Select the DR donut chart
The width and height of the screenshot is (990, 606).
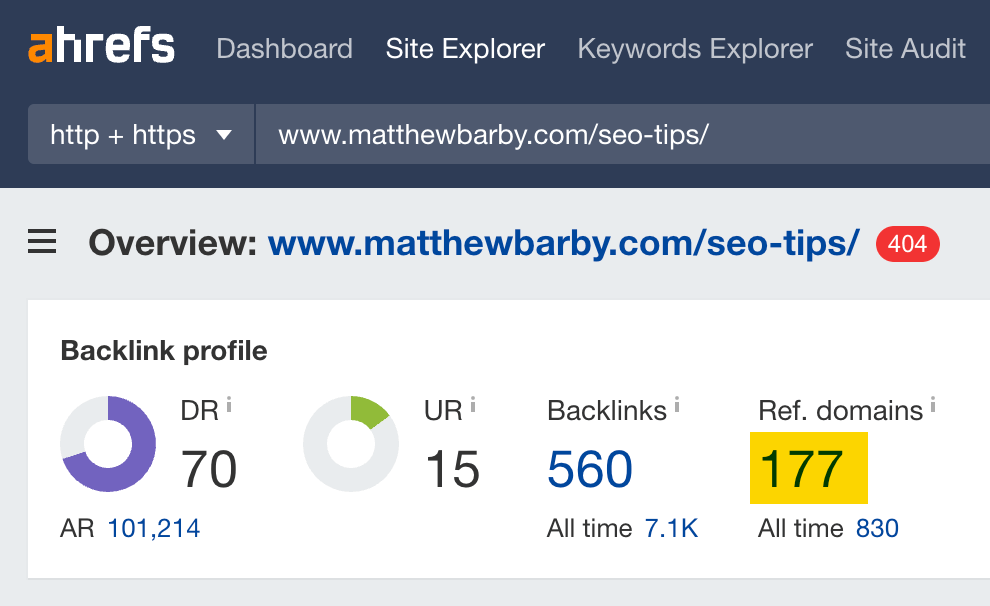108,443
